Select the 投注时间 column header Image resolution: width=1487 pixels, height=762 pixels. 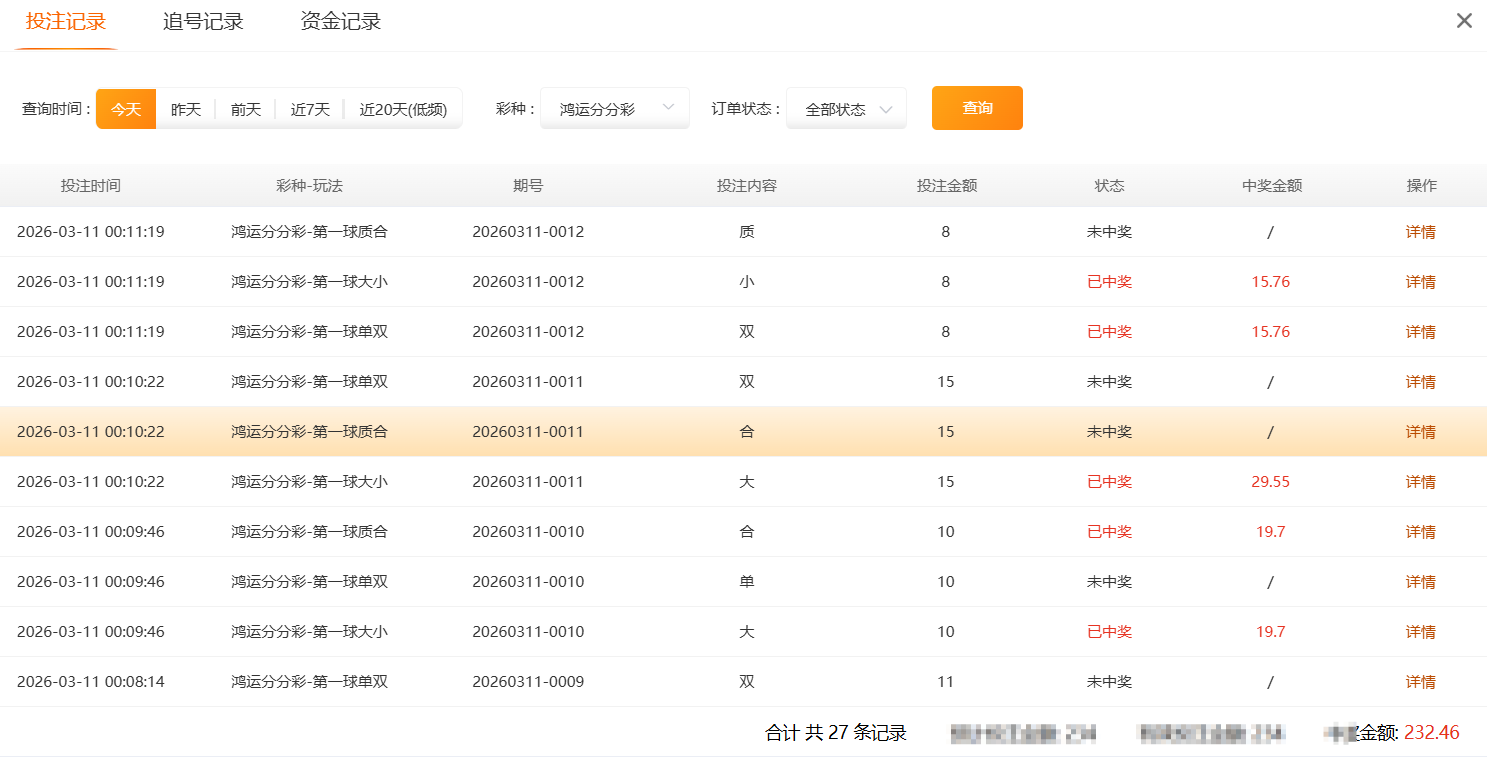(89, 185)
